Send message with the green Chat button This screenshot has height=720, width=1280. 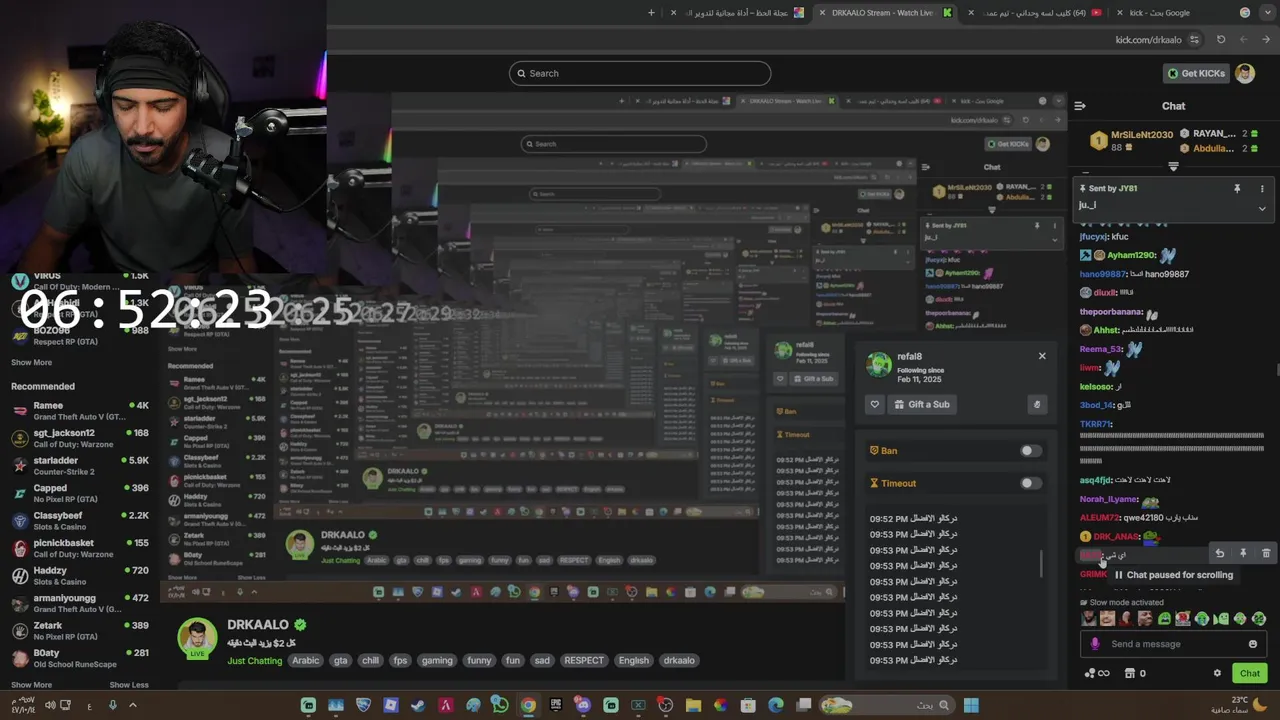click(1250, 673)
